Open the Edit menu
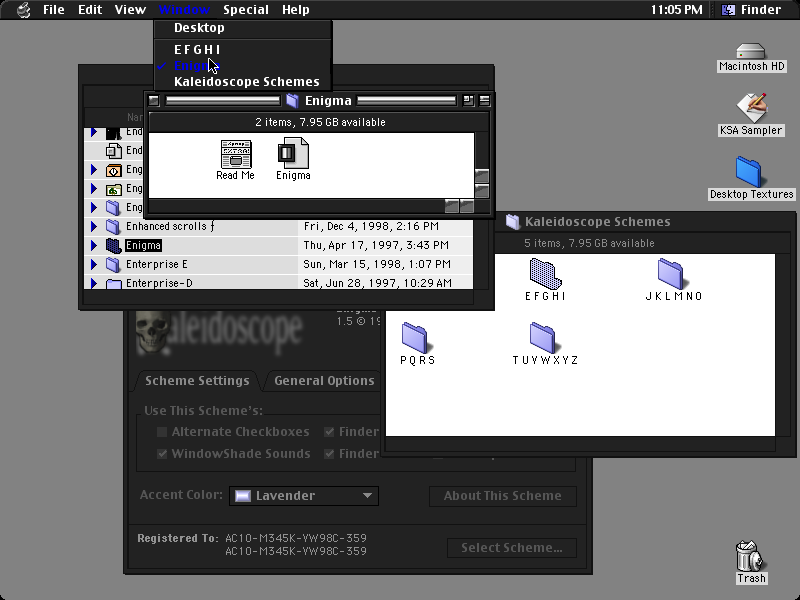The width and height of the screenshot is (800, 600). tap(90, 10)
